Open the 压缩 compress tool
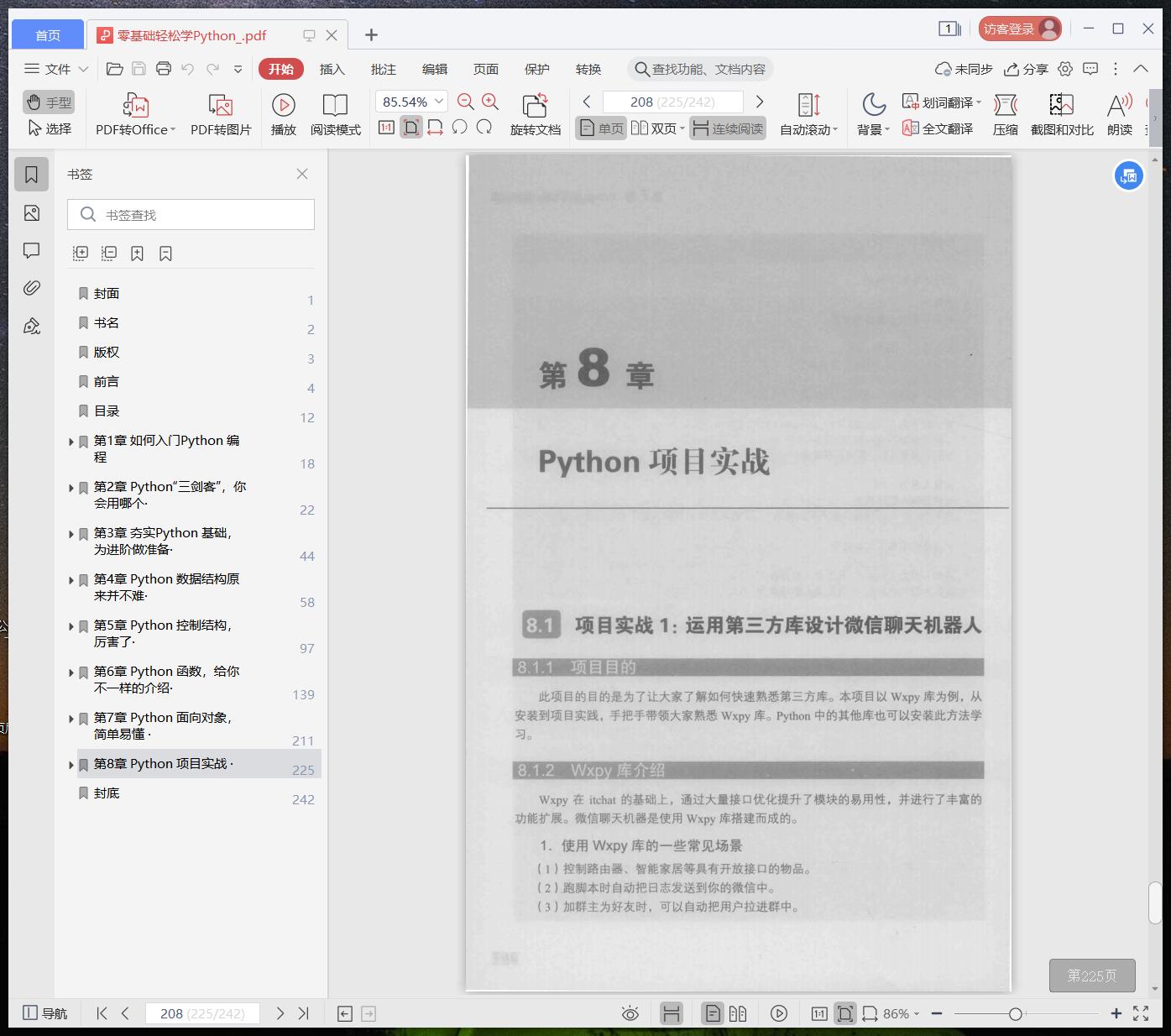The width and height of the screenshot is (1171, 1036). pos(1006,115)
